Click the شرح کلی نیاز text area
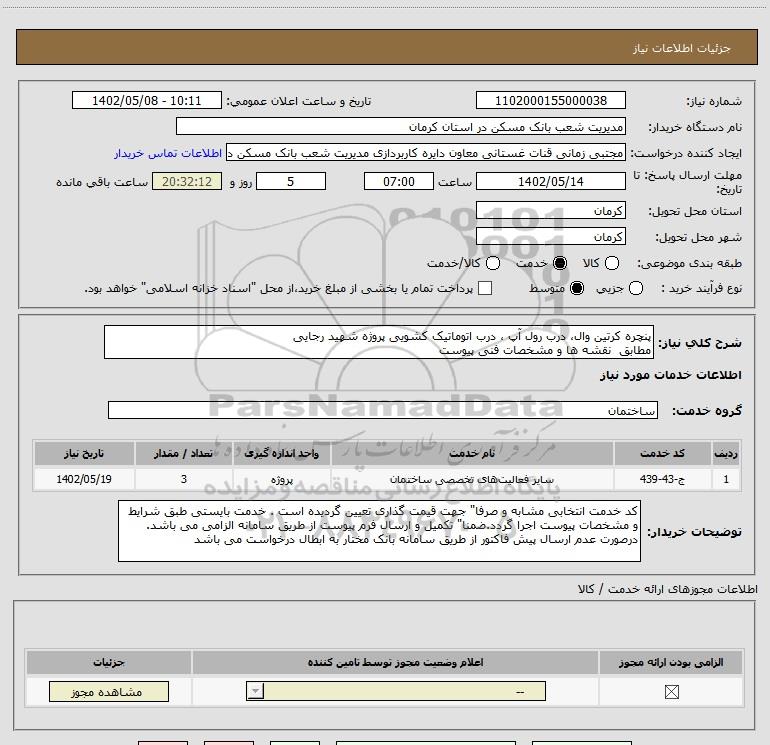The image size is (770, 745). (379, 342)
